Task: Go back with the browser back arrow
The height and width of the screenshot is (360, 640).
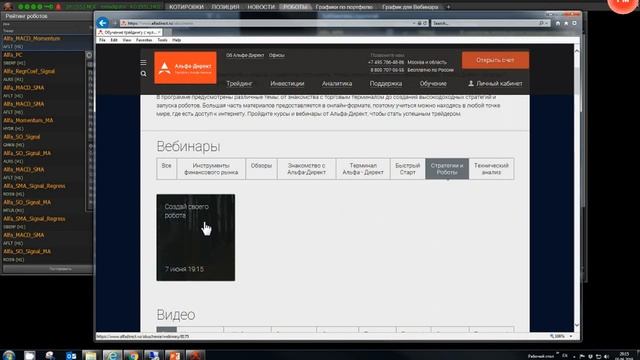Action: (103, 23)
